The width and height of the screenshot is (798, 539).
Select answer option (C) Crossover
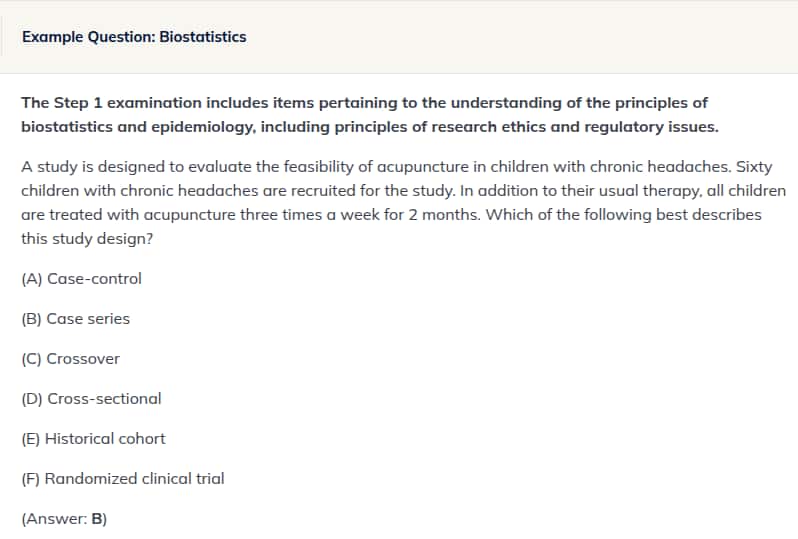[70, 359]
